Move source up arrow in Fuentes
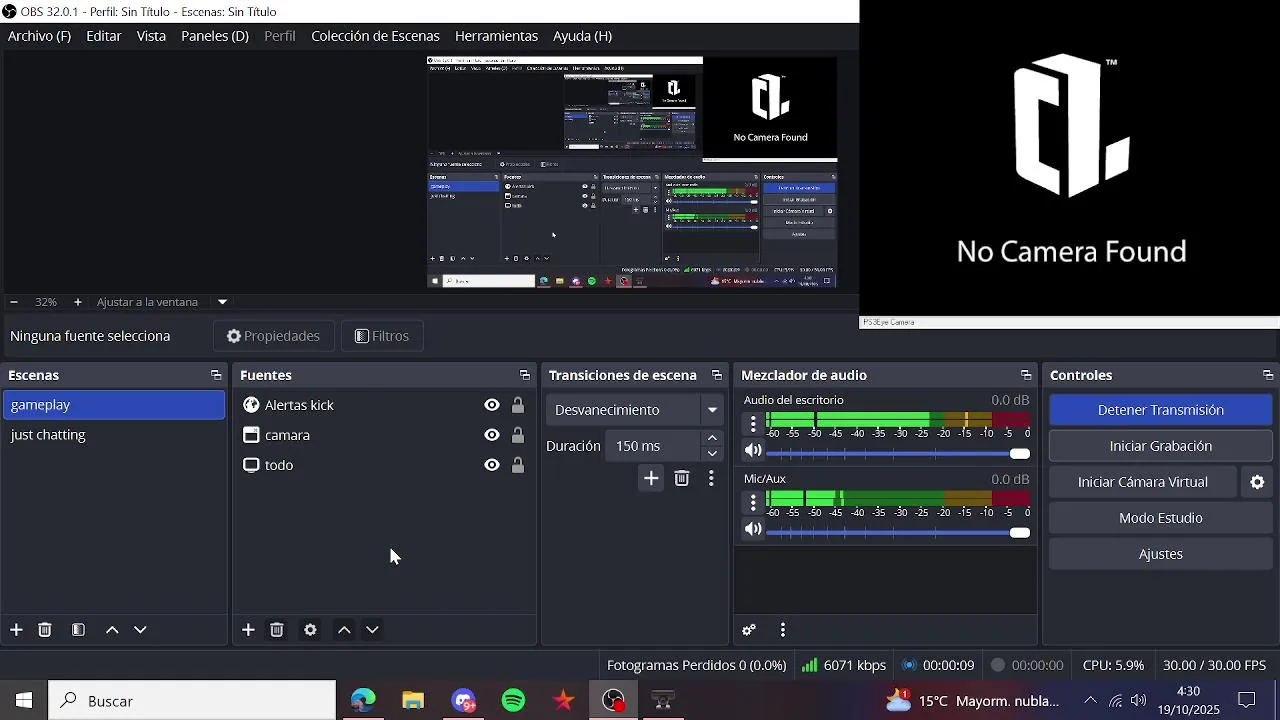Image resolution: width=1280 pixels, height=720 pixels. click(x=344, y=630)
